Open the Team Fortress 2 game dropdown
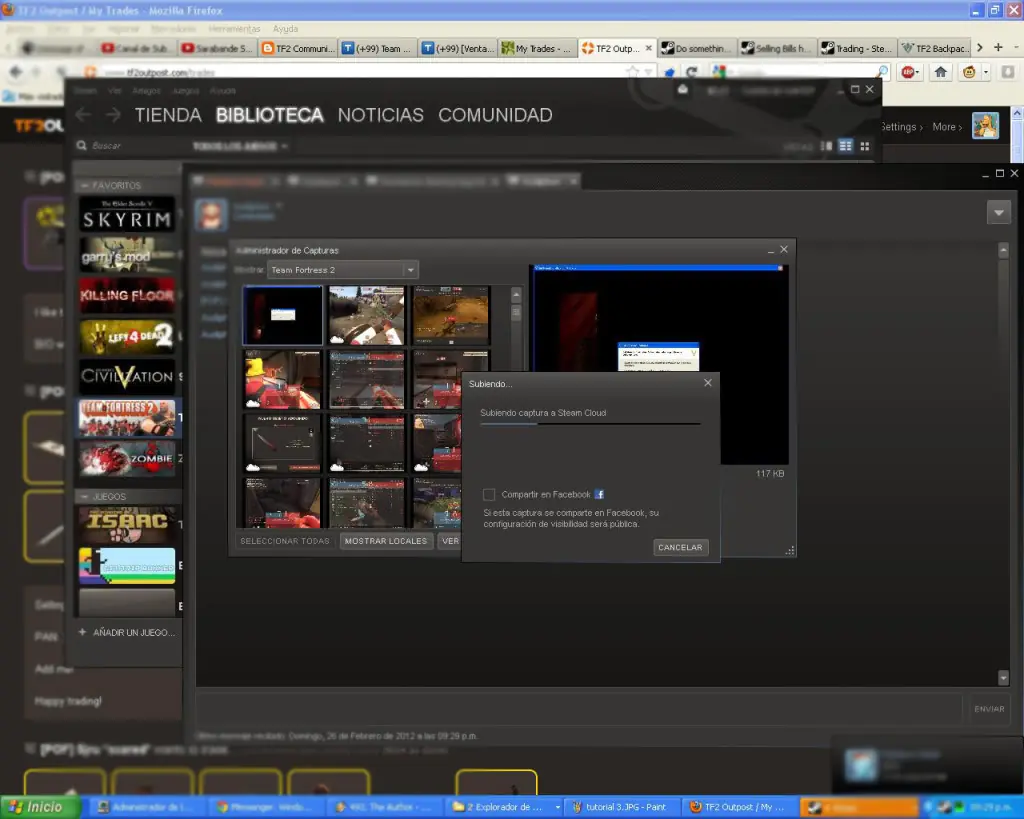Image resolution: width=1024 pixels, height=819 pixels. click(x=344, y=270)
